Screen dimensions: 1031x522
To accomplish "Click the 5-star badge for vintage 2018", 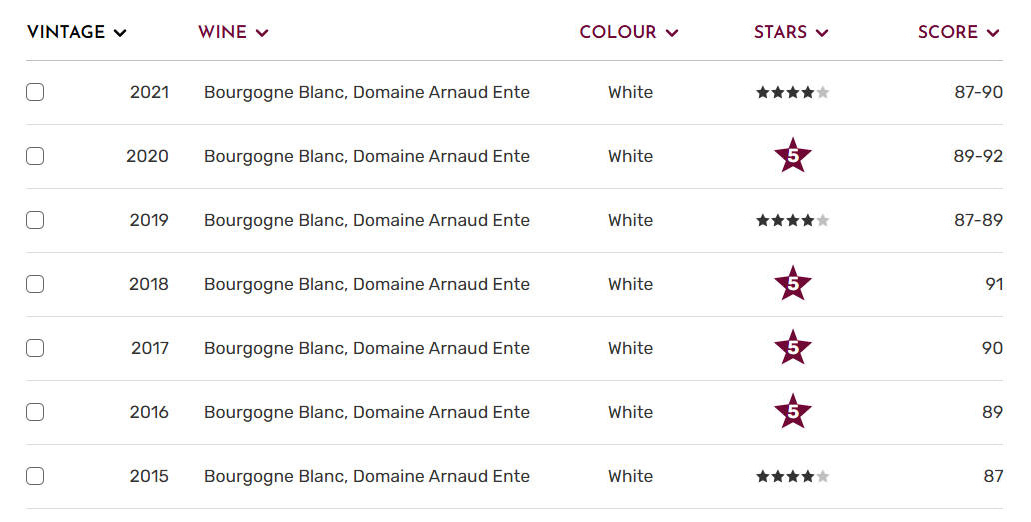I will click(793, 284).
